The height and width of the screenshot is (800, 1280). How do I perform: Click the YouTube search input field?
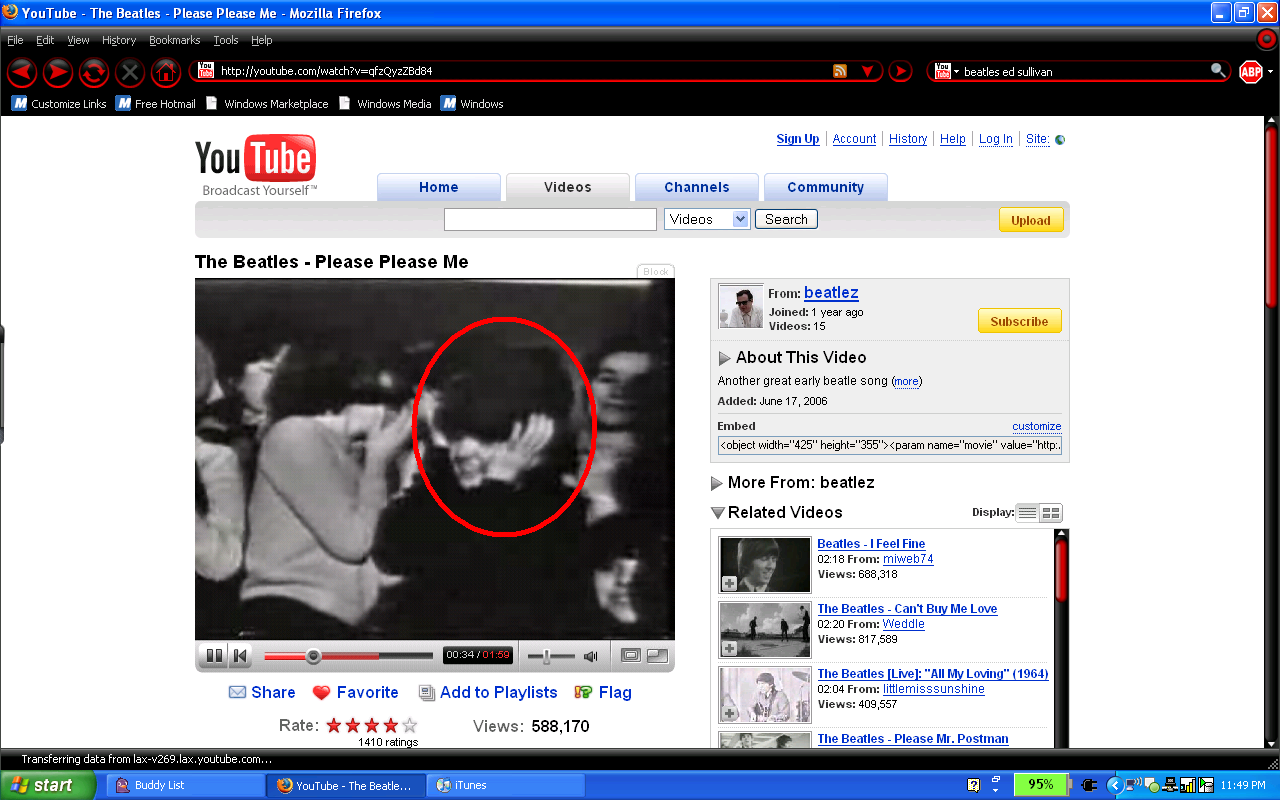click(x=550, y=219)
